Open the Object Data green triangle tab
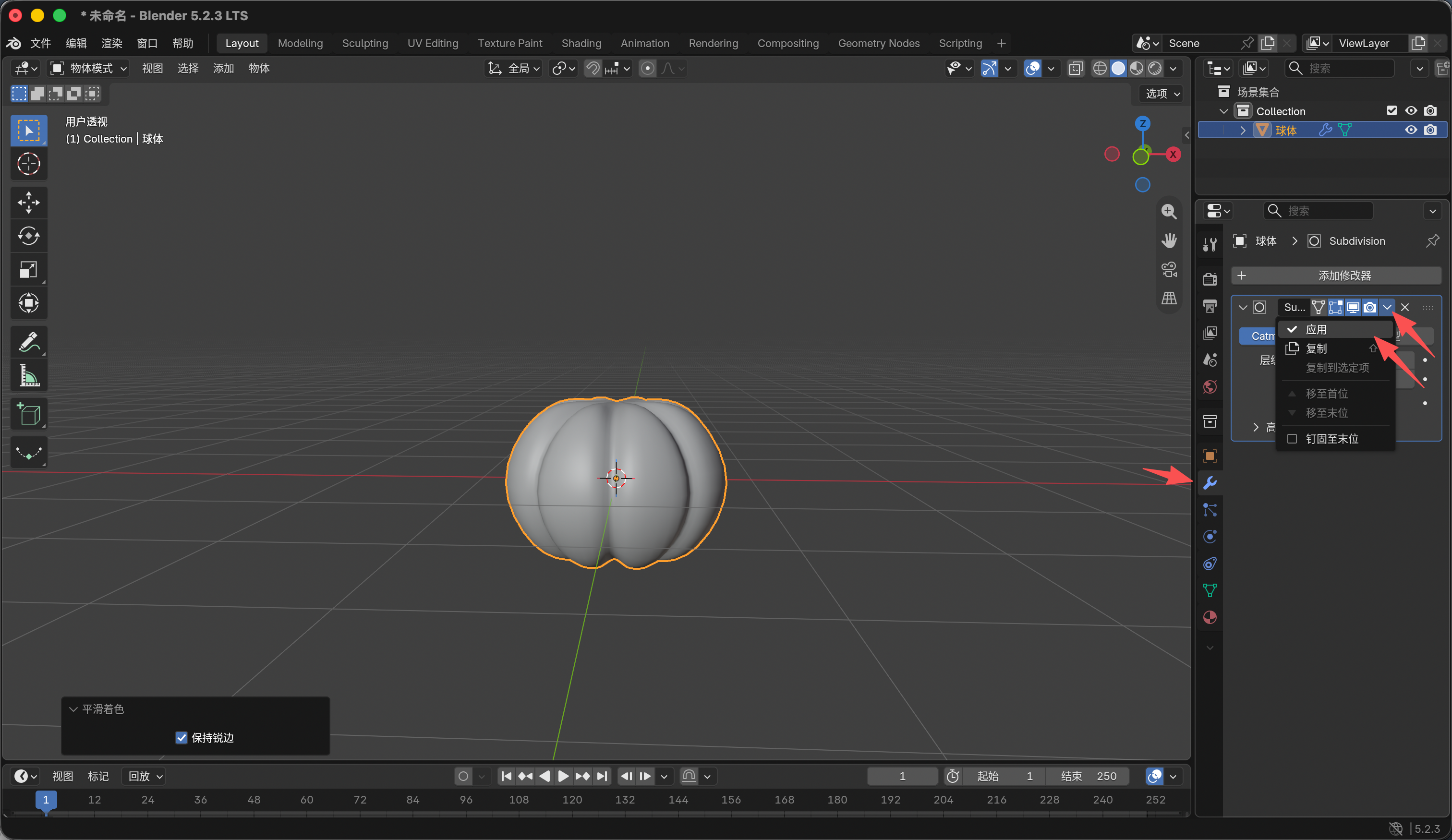This screenshot has height=840, width=1452. (1210, 590)
